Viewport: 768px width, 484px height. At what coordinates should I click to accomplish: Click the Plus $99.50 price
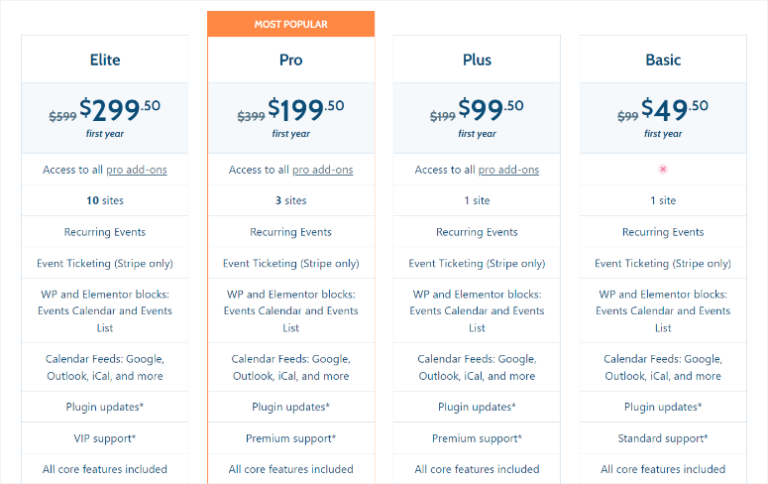pyautogui.click(x=491, y=108)
